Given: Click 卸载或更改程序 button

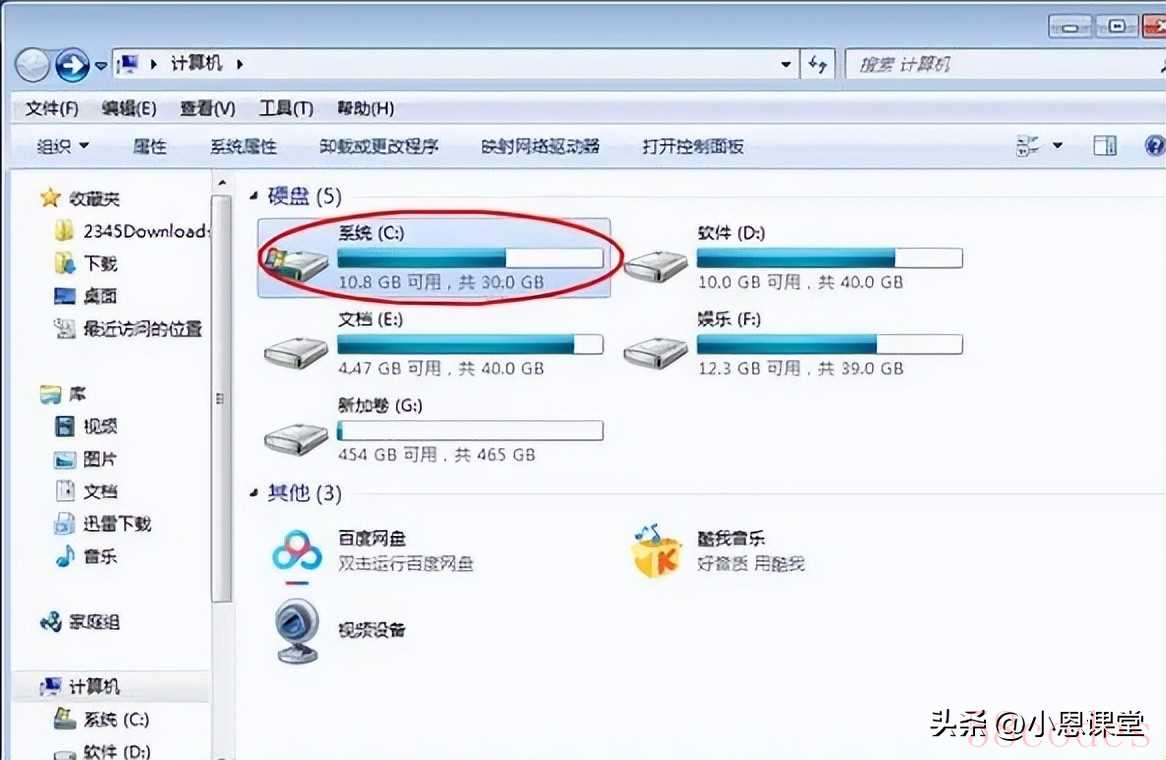Looking at the screenshot, I should tap(379, 146).
